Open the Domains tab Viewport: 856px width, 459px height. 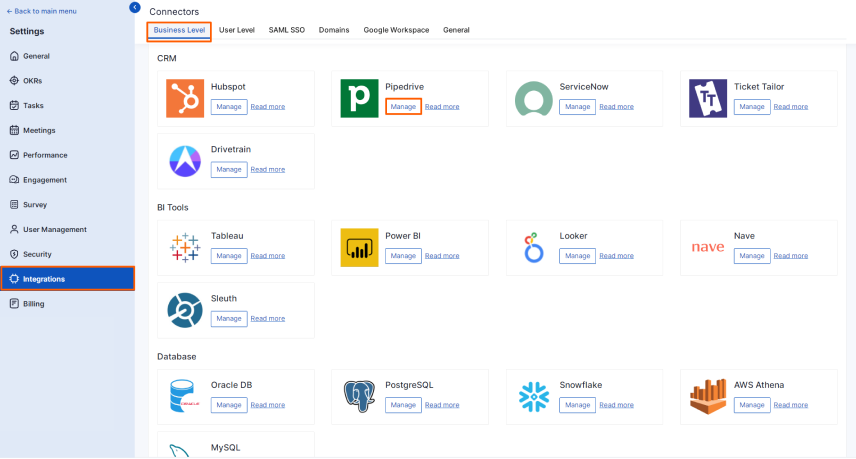point(334,30)
